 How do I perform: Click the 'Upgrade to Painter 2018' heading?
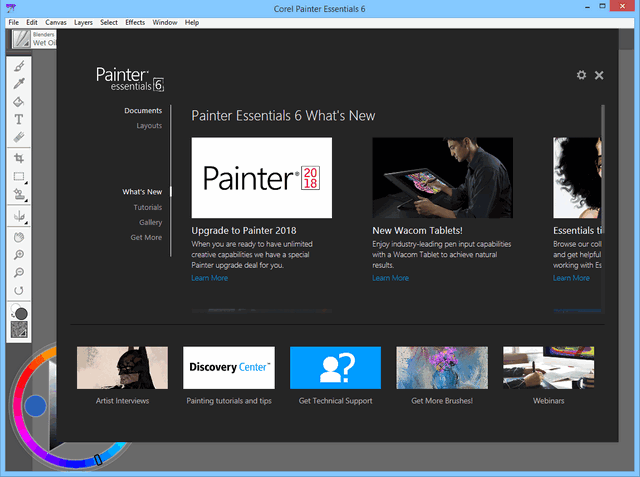pos(244,231)
